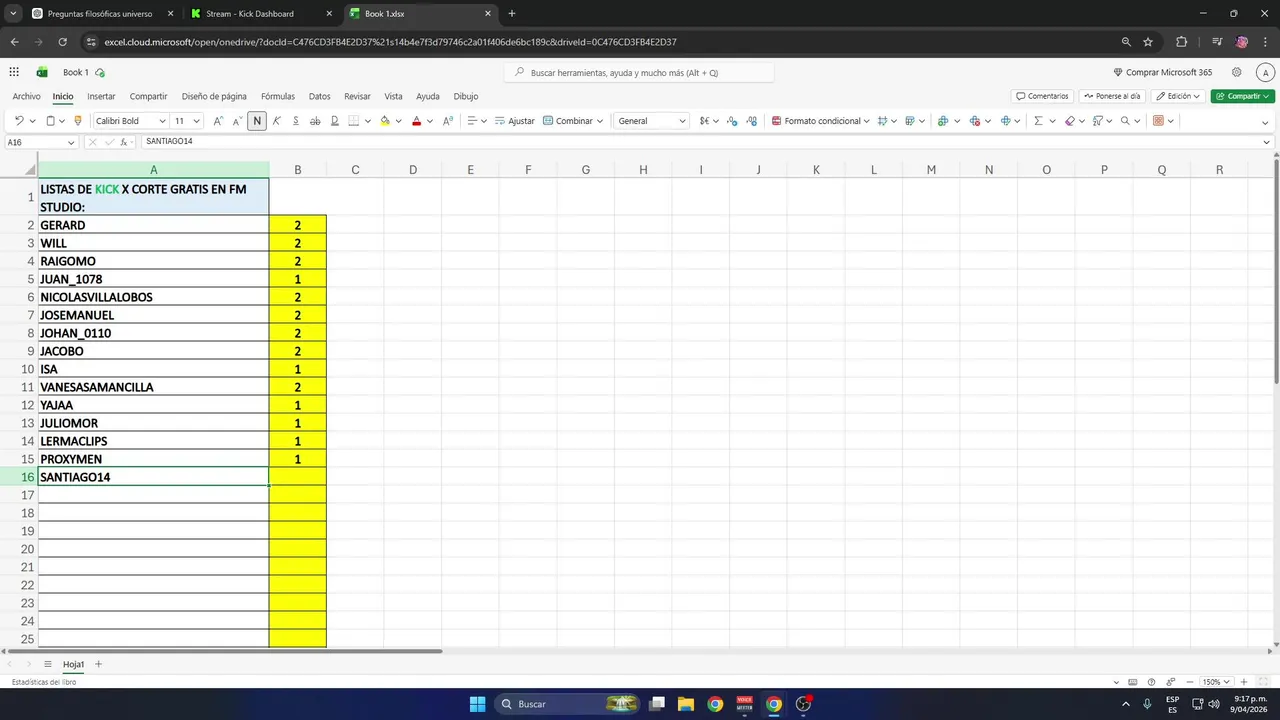The image size is (1280, 720).
Task: Activate the Format Painter brush
Action: click(x=78, y=121)
